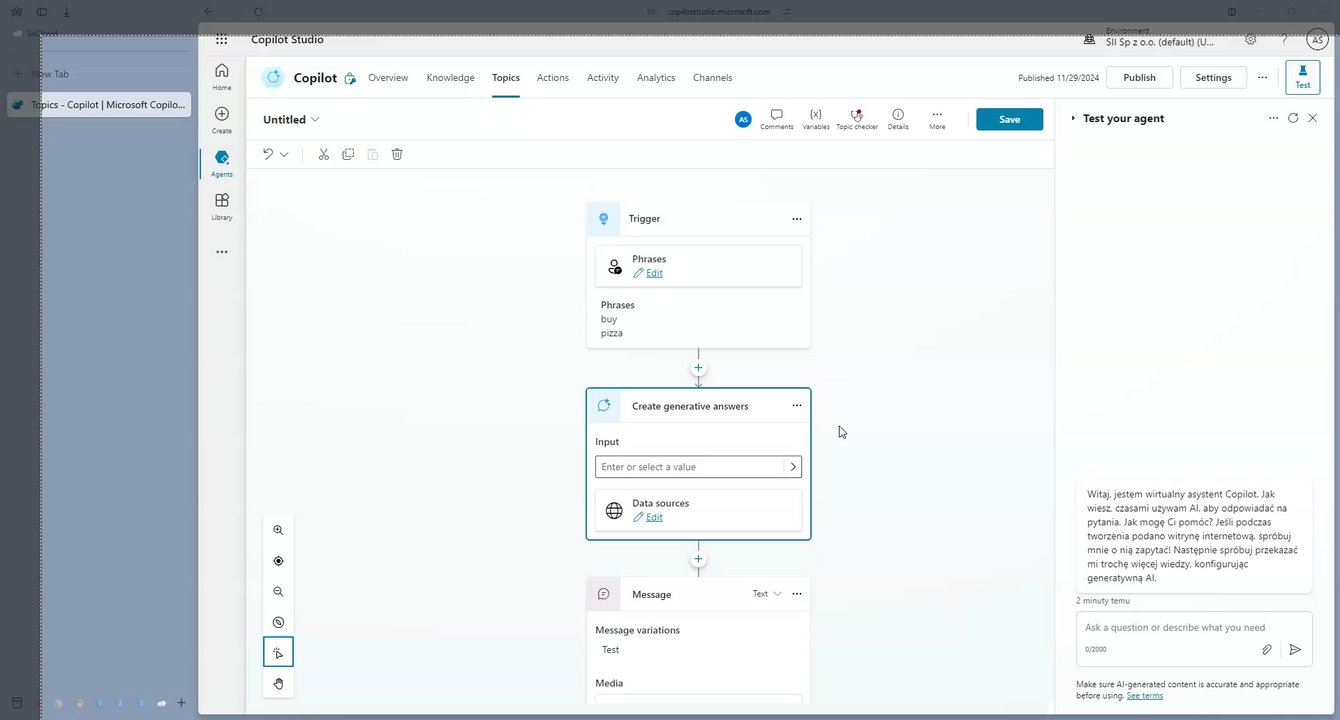Image resolution: width=1340 pixels, height=720 pixels.
Task: Open Create in left sidebar
Action: (222, 120)
